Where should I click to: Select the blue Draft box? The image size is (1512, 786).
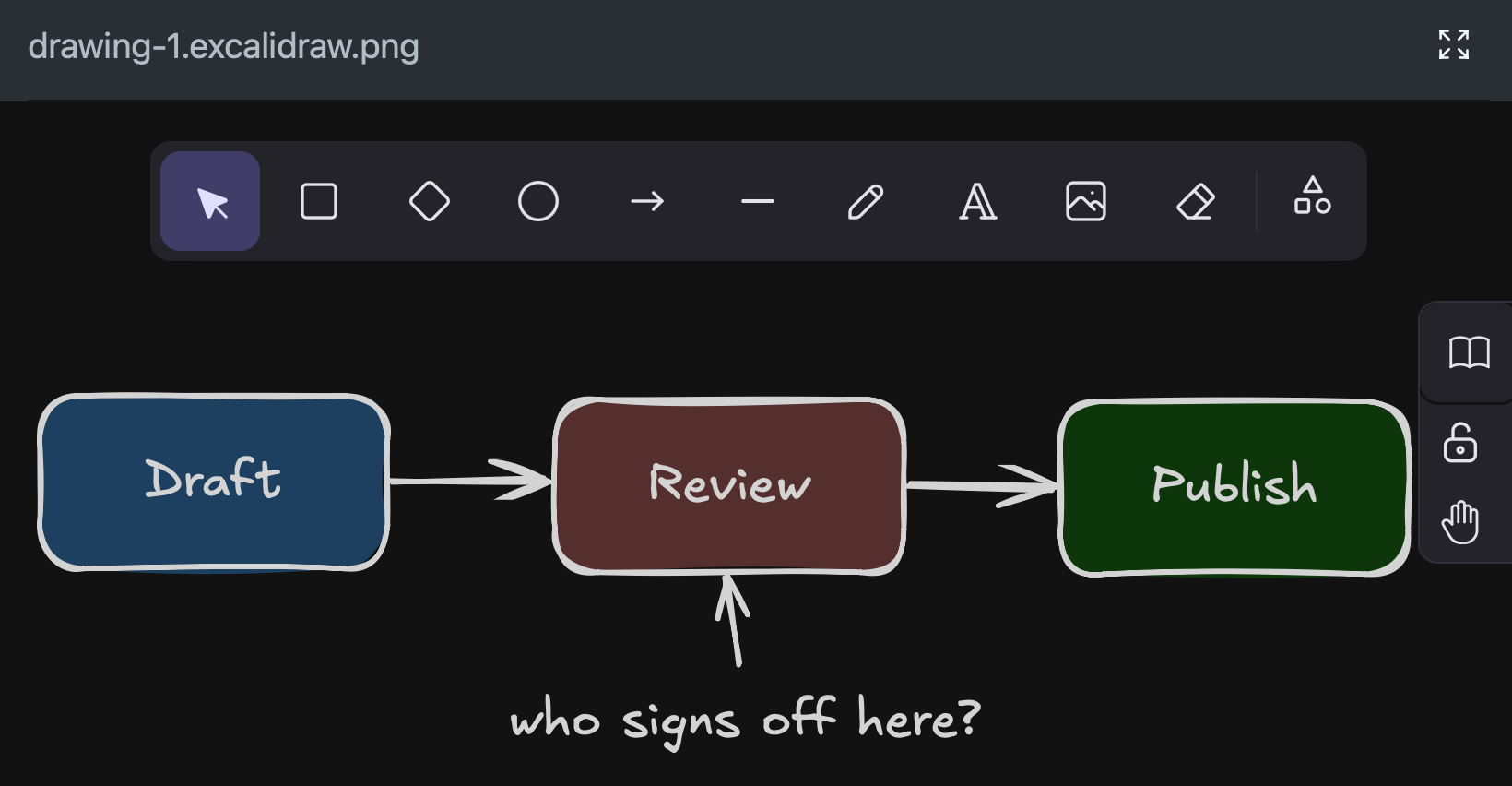pyautogui.click(x=213, y=482)
